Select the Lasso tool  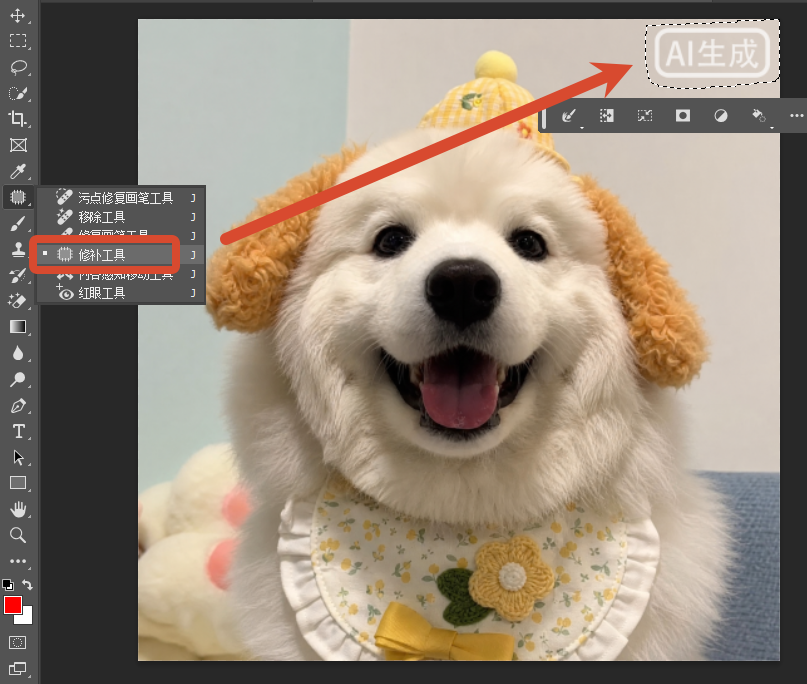pos(18,67)
